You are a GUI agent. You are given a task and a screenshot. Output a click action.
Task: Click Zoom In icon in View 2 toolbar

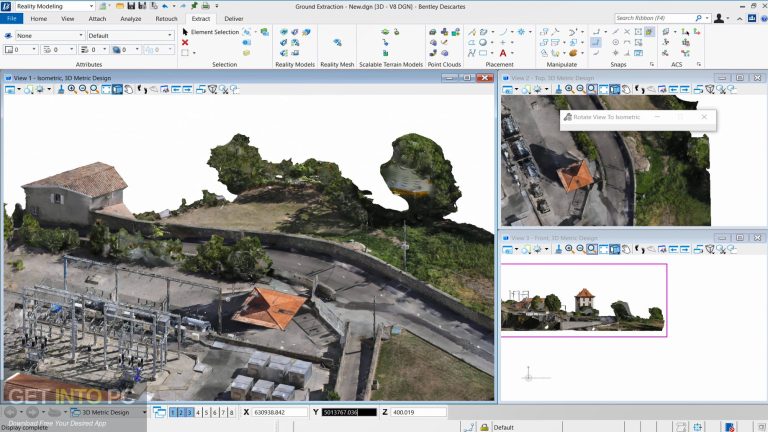[569, 89]
